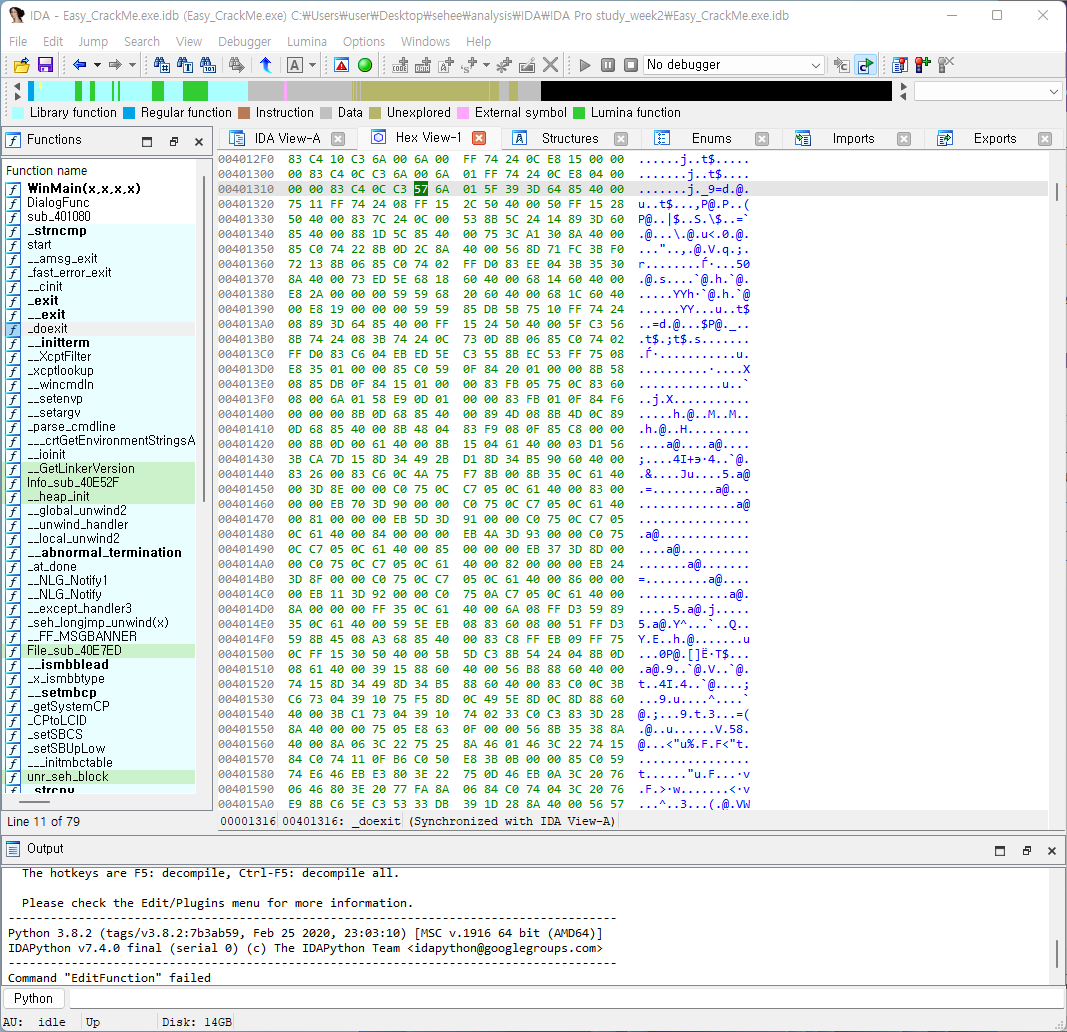Image resolution: width=1067 pixels, height=1032 pixels.
Task: Click the add breakpoint traffic light icon
Action: tap(923, 65)
